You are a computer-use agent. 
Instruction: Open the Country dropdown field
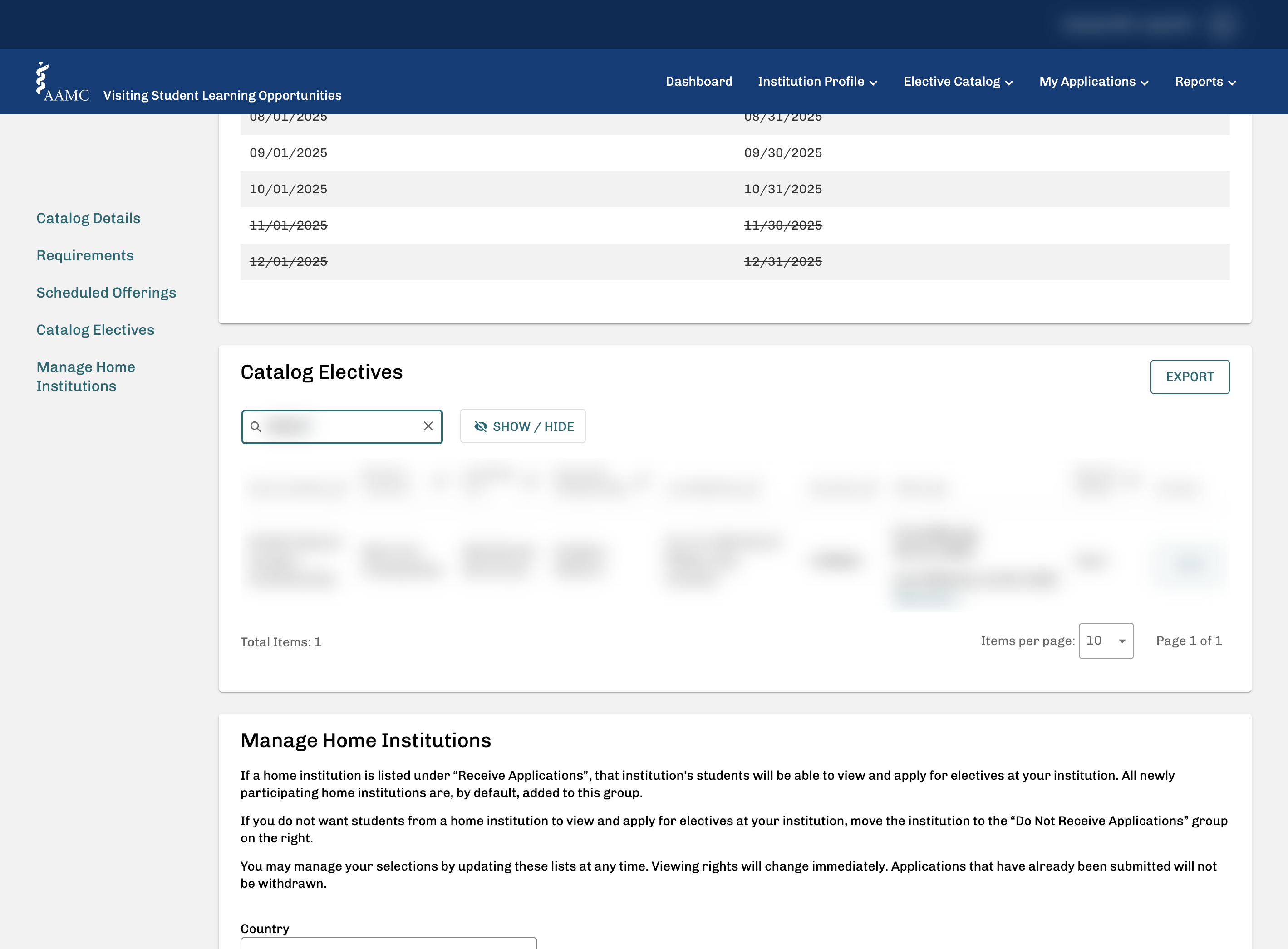click(x=388, y=943)
